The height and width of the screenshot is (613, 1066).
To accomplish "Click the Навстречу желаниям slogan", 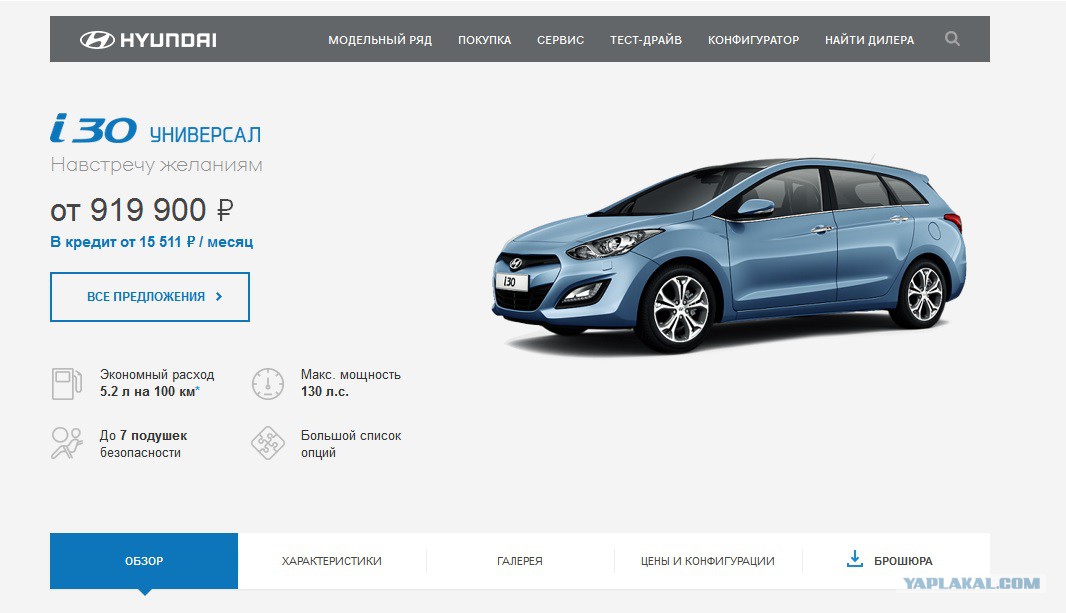I will [156, 165].
